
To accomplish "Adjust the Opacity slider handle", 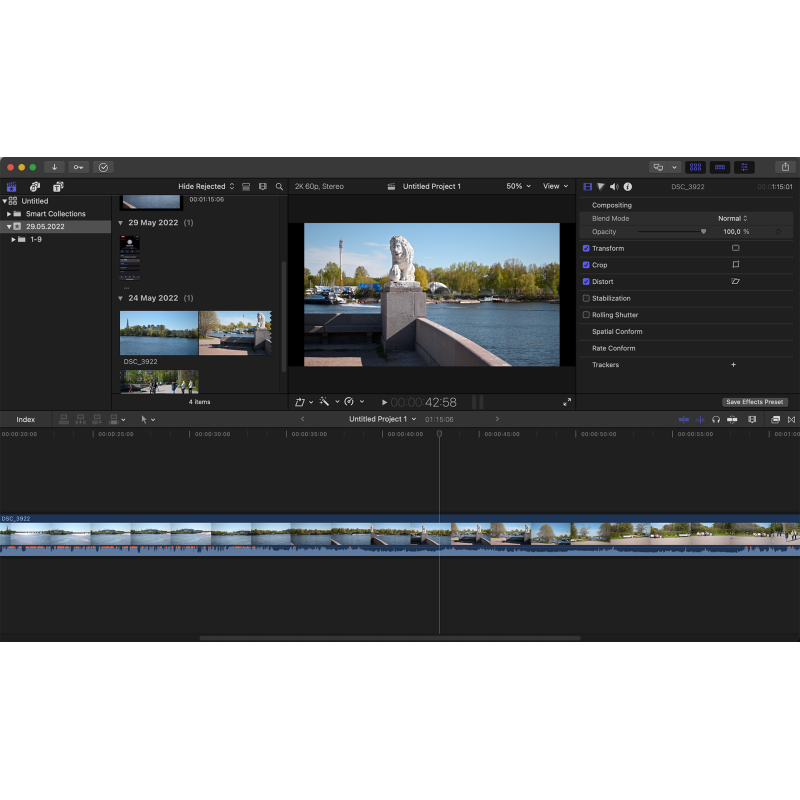I will 703,231.
